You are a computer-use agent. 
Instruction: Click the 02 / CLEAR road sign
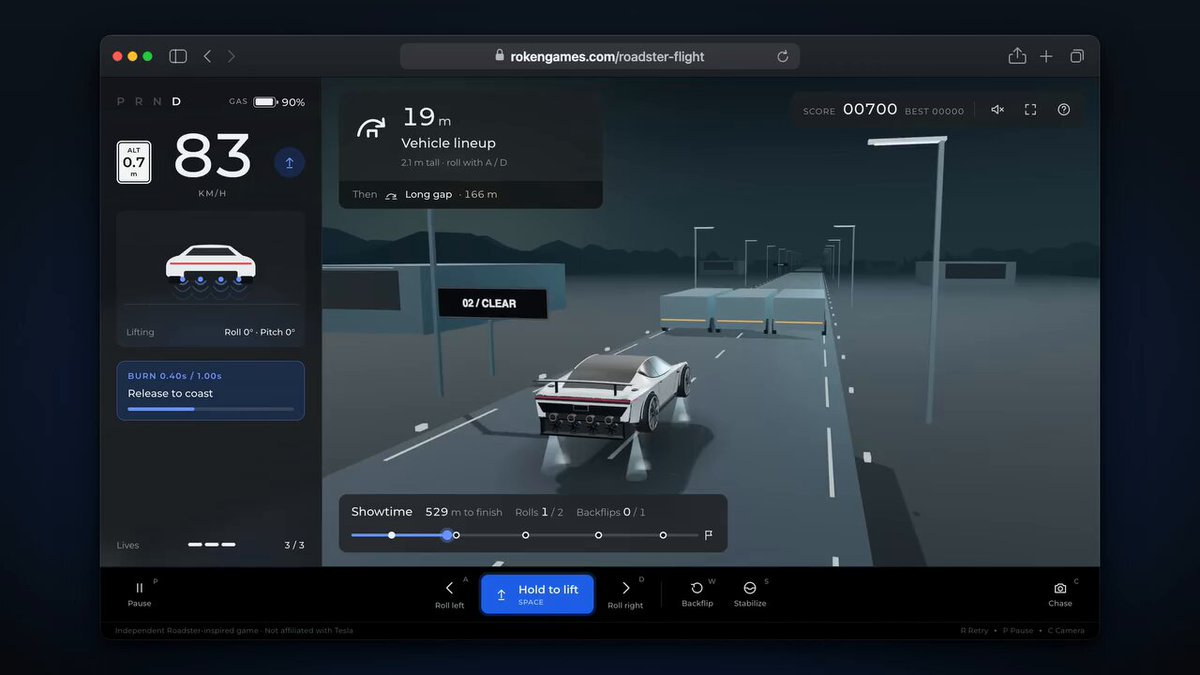492,303
